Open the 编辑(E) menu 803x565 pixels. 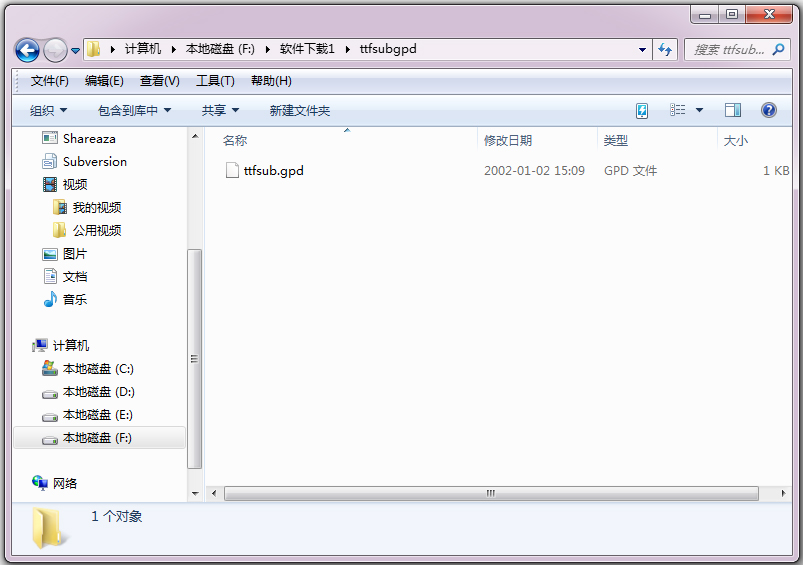104,81
